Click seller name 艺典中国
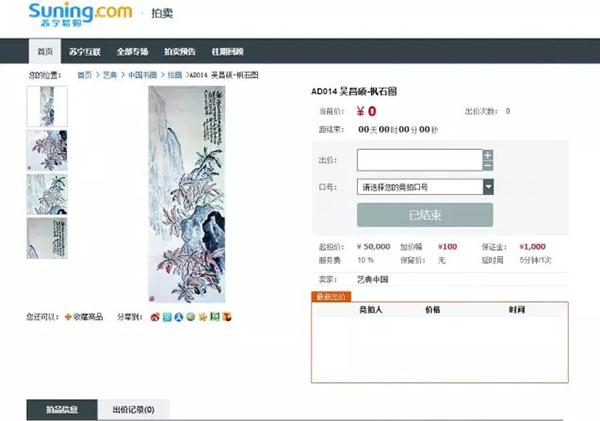This screenshot has height=421, width=600. point(373,279)
